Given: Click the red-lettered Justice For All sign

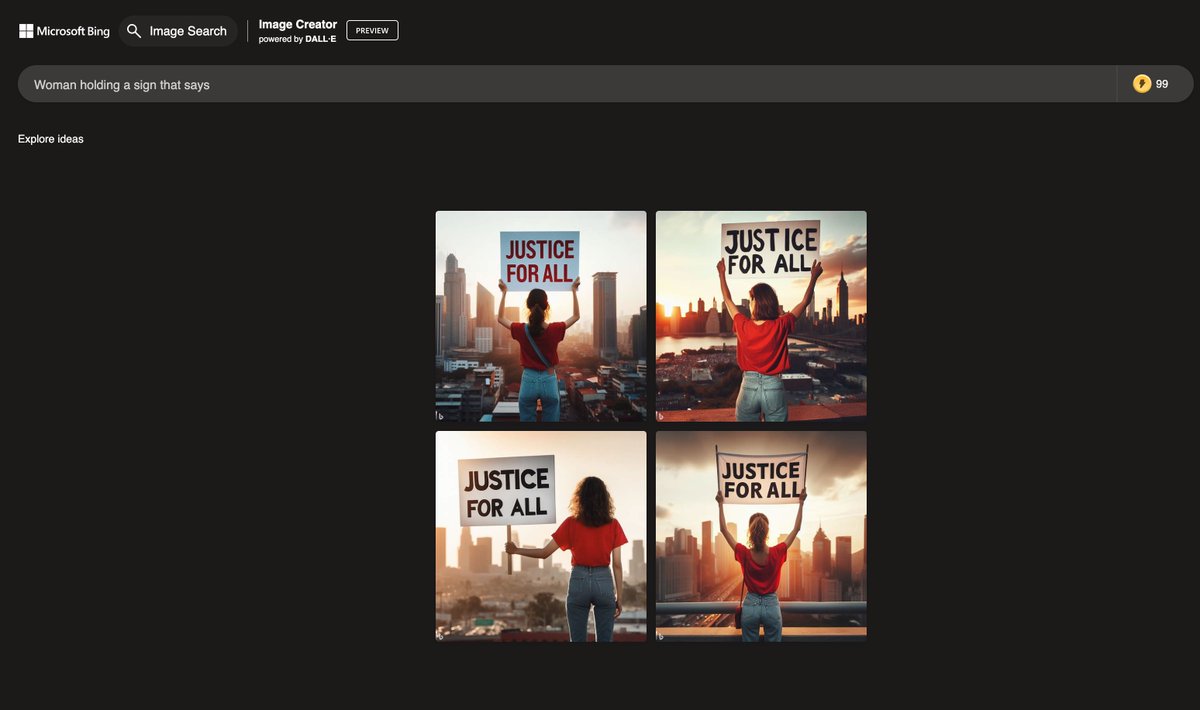Looking at the screenshot, I should pyautogui.click(x=540, y=260).
